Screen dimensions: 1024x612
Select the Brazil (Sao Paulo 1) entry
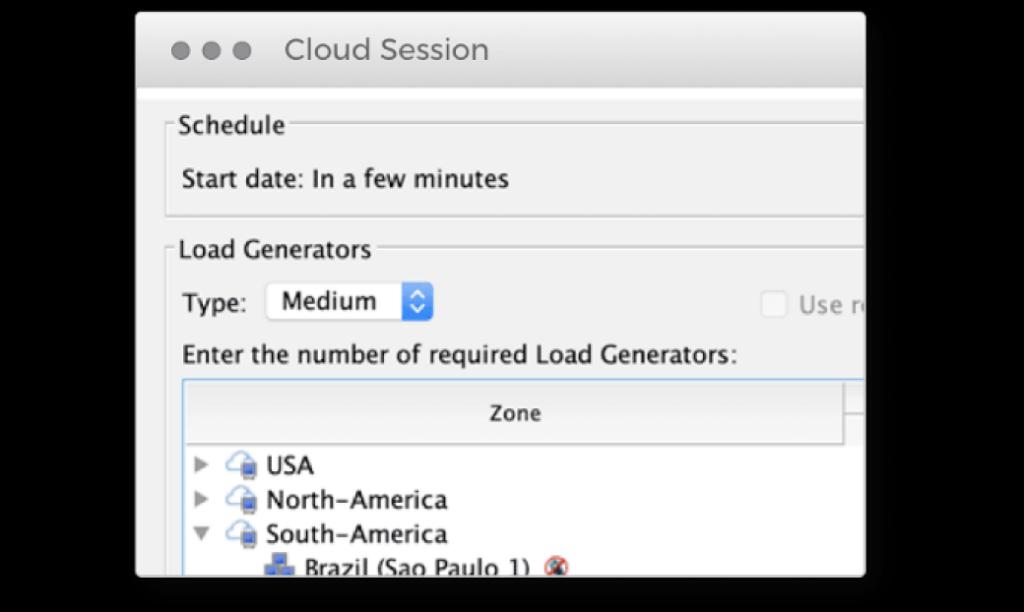click(416, 567)
